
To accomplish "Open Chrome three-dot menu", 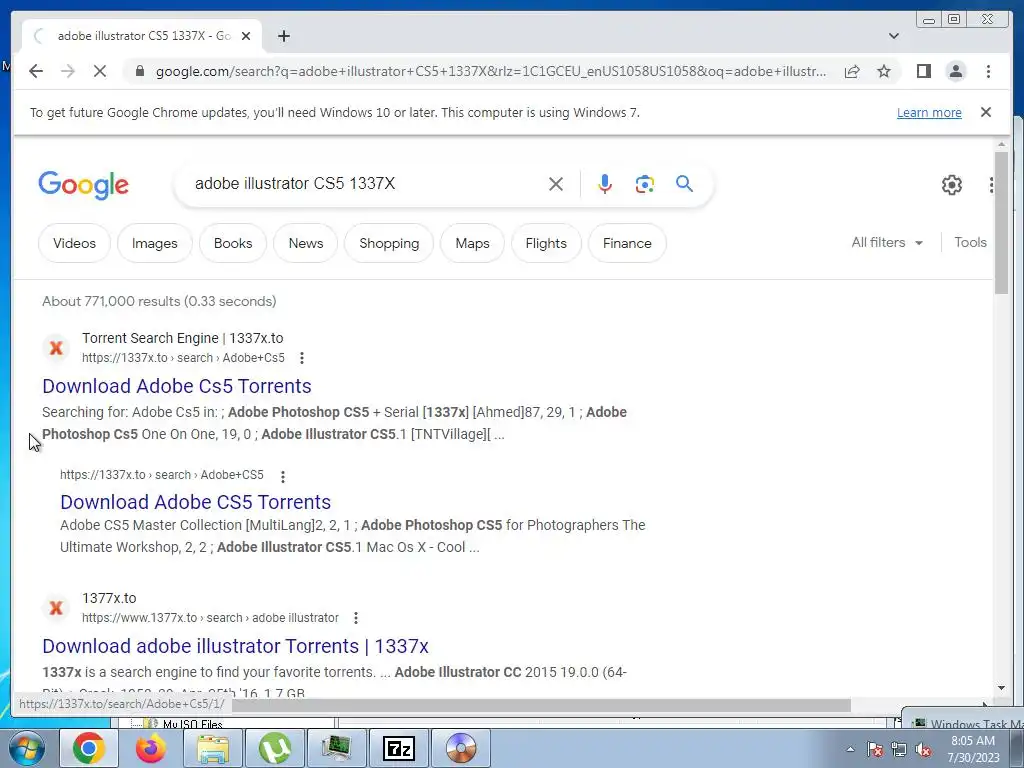I will [988, 71].
